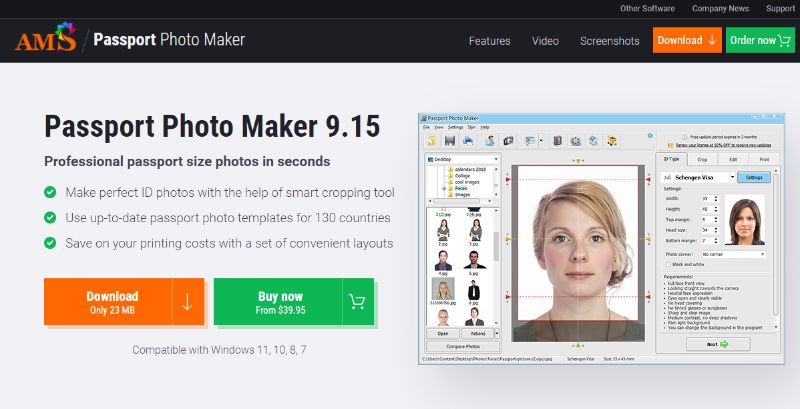Click the yellow eye-line marker on the left

[508, 238]
